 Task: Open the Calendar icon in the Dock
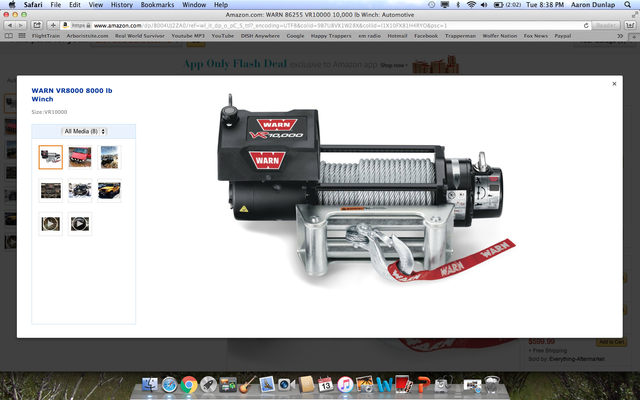324,384
